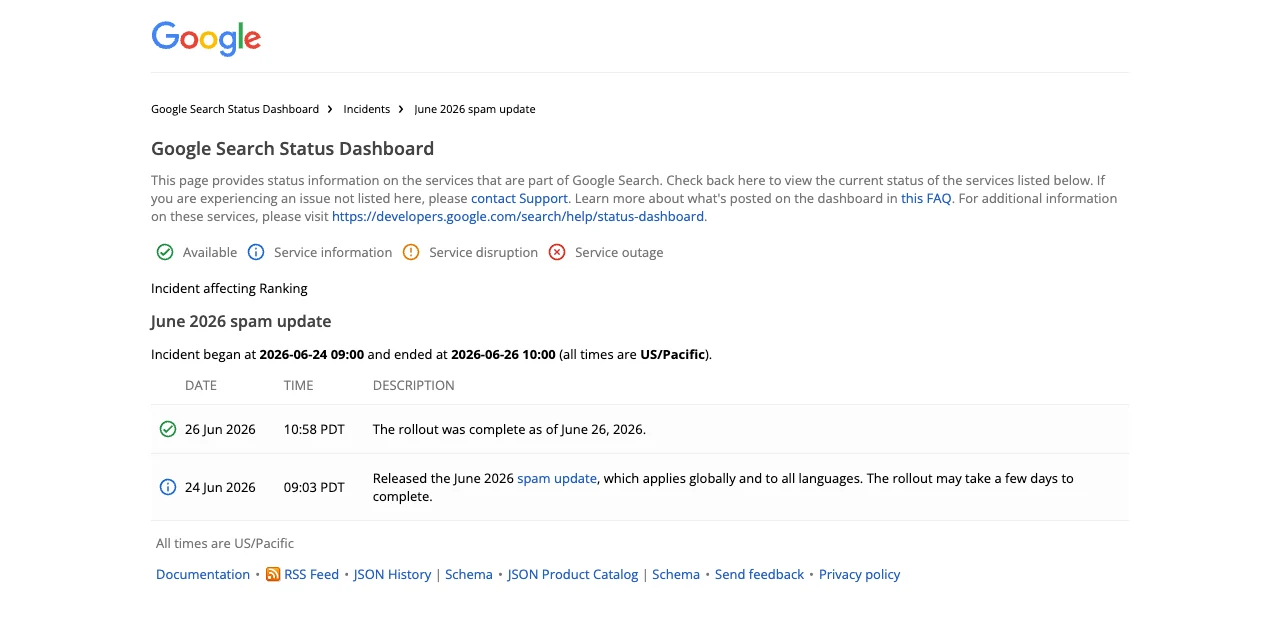Click the RSS feed orange icon
The image size is (1280, 633).
[273, 574]
